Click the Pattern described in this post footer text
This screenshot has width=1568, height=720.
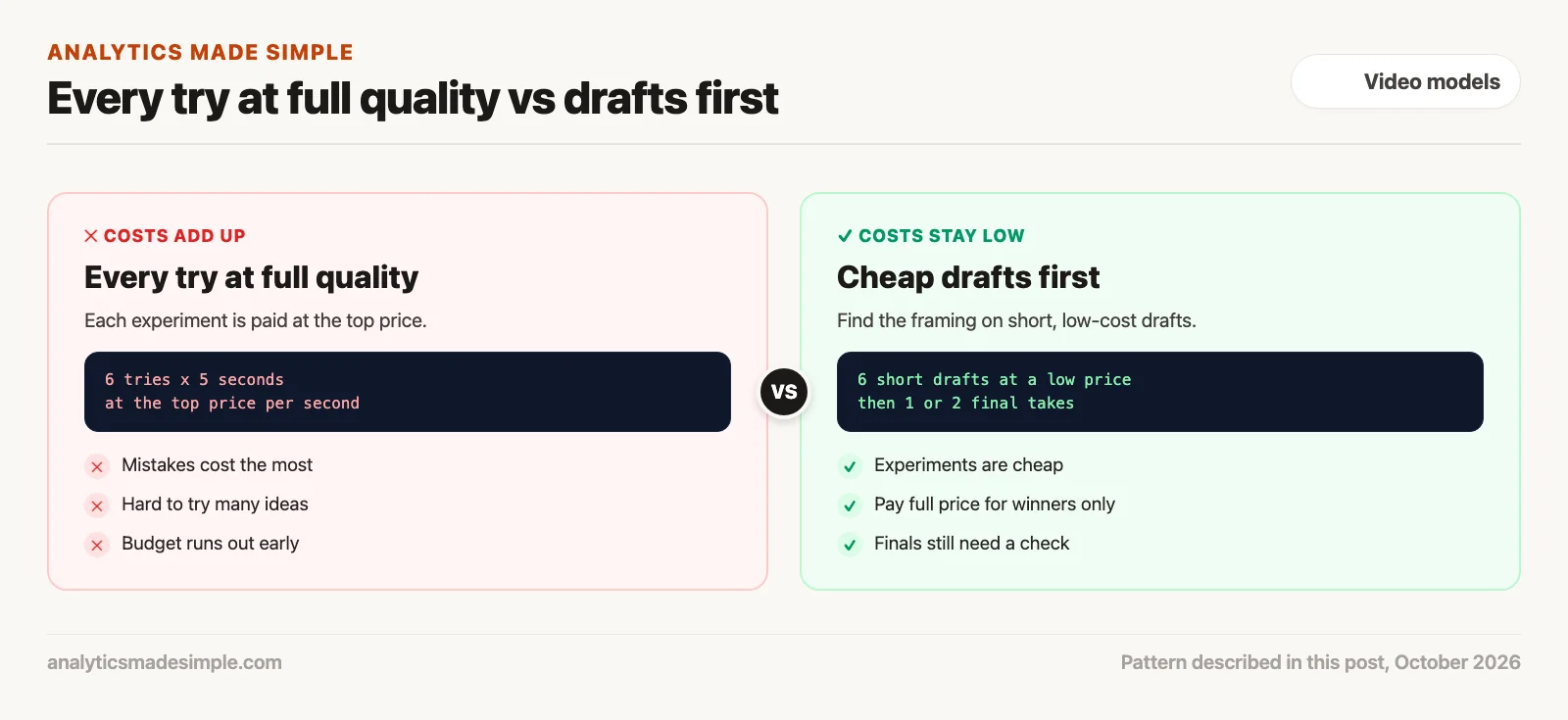1320,662
